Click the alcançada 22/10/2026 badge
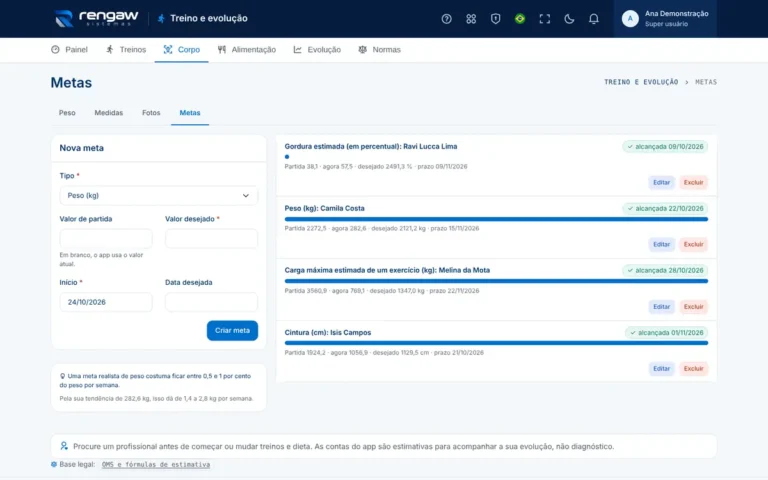 pos(665,208)
